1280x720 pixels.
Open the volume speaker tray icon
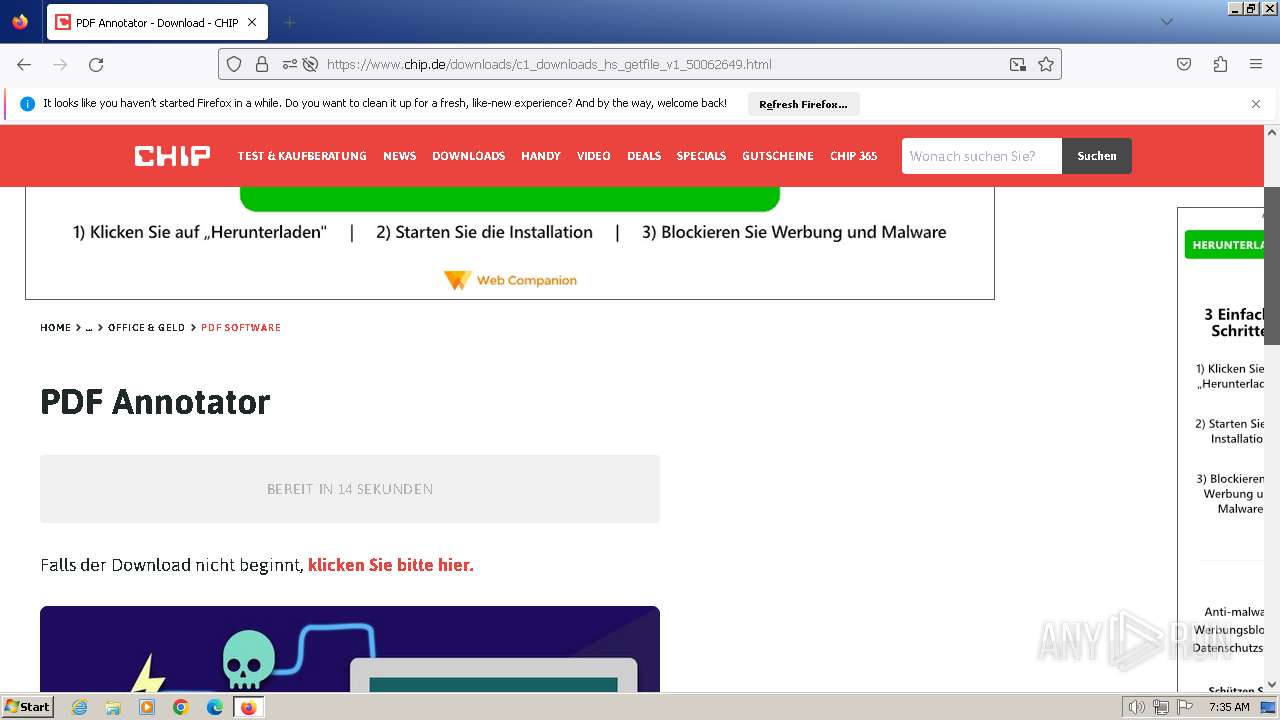click(x=1137, y=707)
